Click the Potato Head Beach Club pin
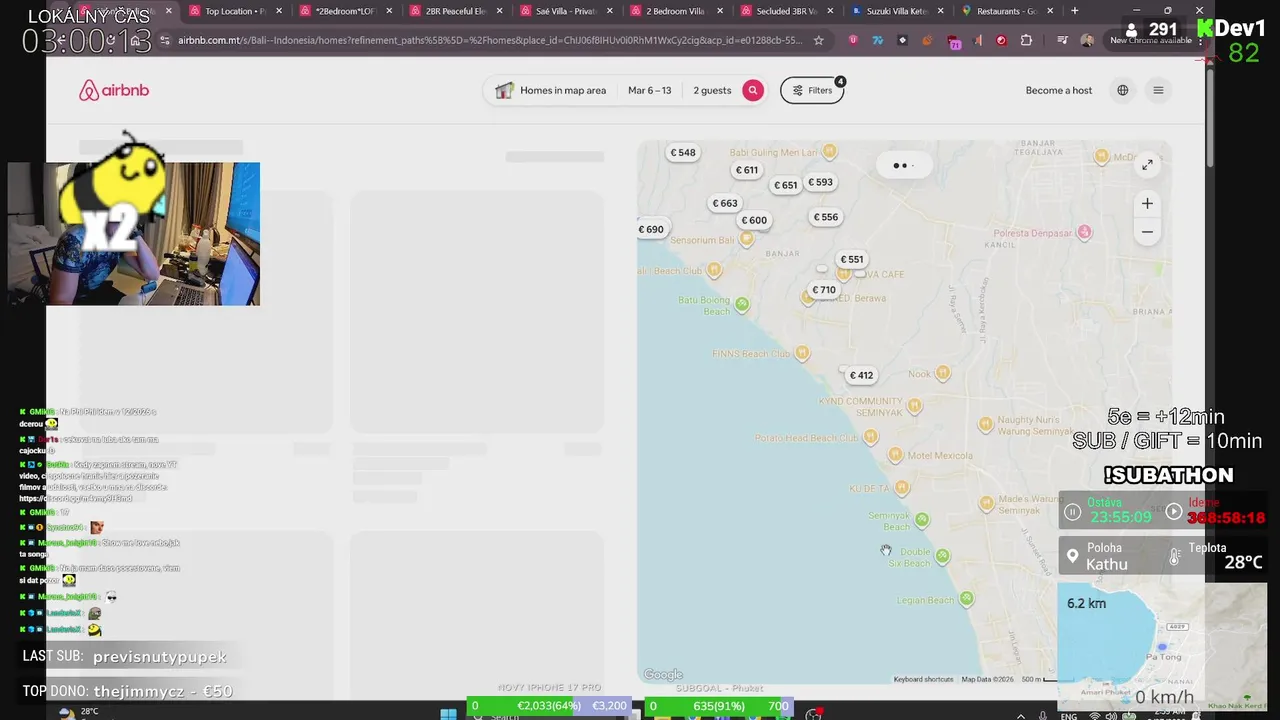This screenshot has width=1280, height=720. (870, 436)
